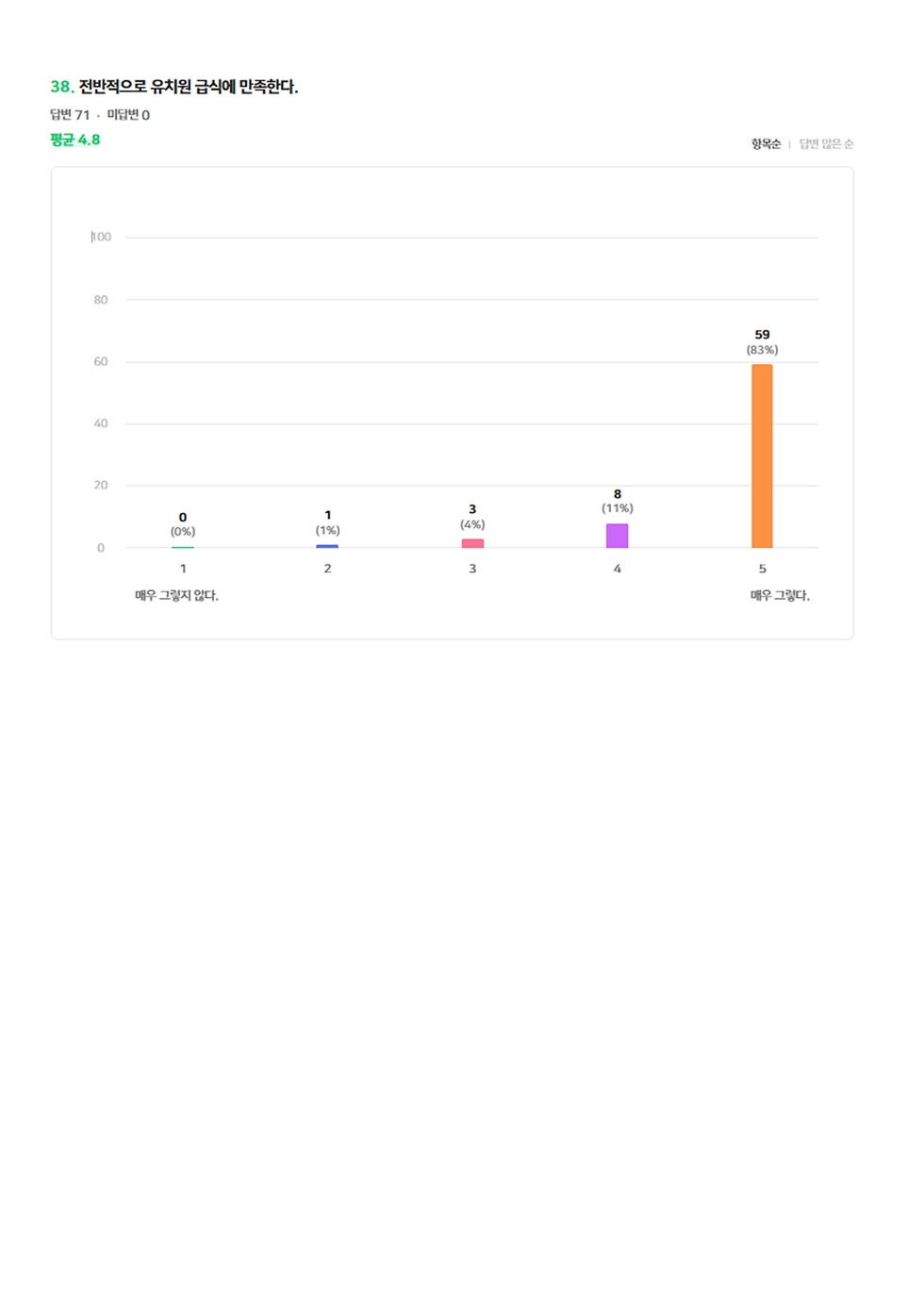Select the 항목순 sort option
The height and width of the screenshot is (1307, 924).
point(766,144)
